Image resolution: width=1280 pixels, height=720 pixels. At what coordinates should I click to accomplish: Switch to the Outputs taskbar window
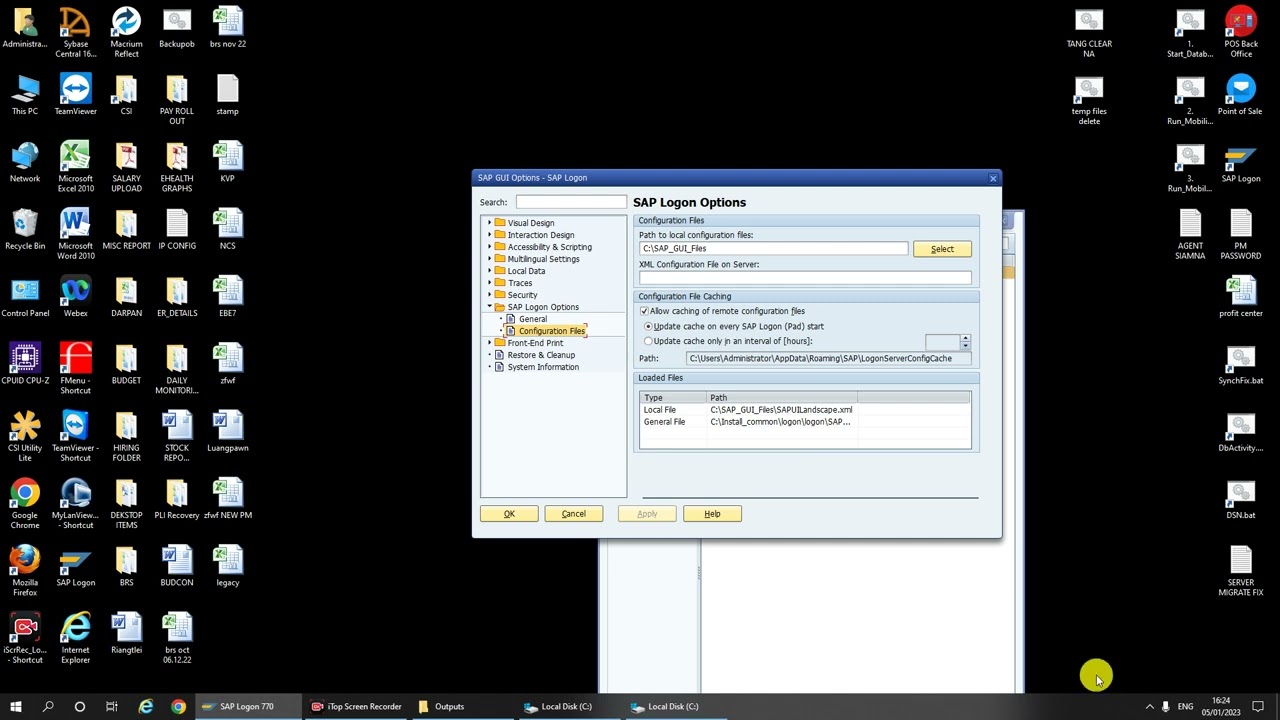coord(449,707)
